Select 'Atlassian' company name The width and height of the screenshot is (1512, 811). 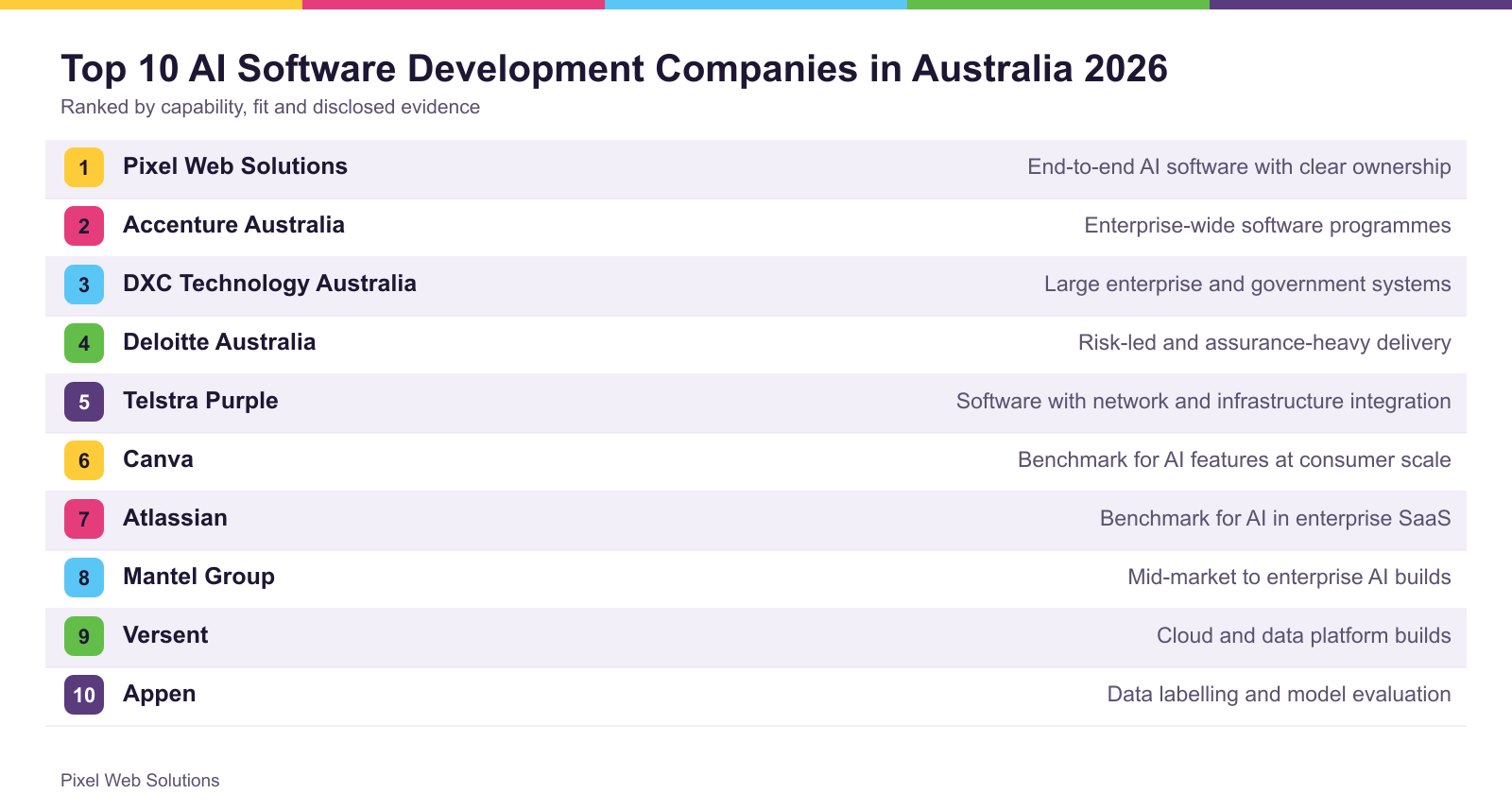pos(175,518)
